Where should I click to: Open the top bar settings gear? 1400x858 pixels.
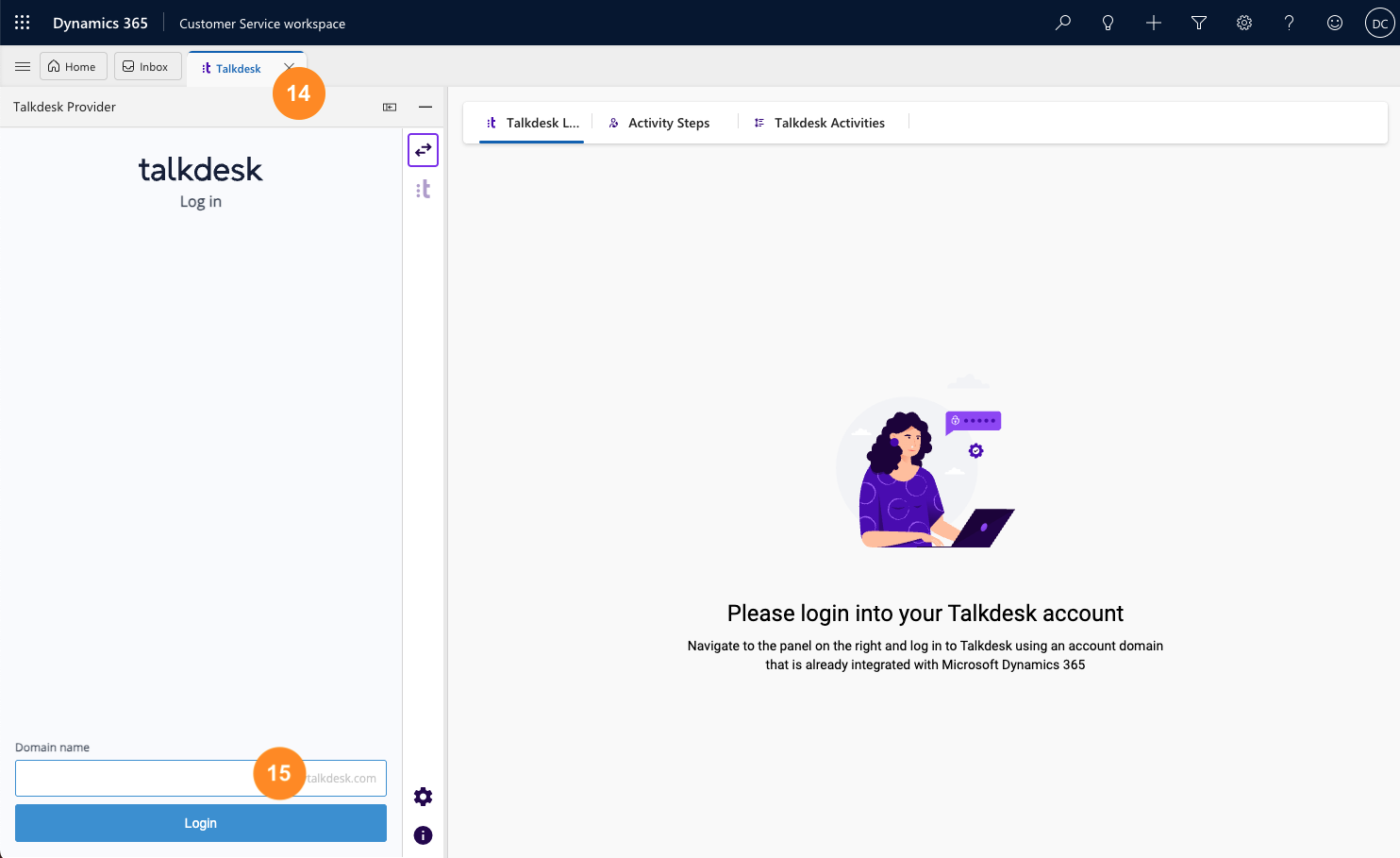pyautogui.click(x=1244, y=23)
